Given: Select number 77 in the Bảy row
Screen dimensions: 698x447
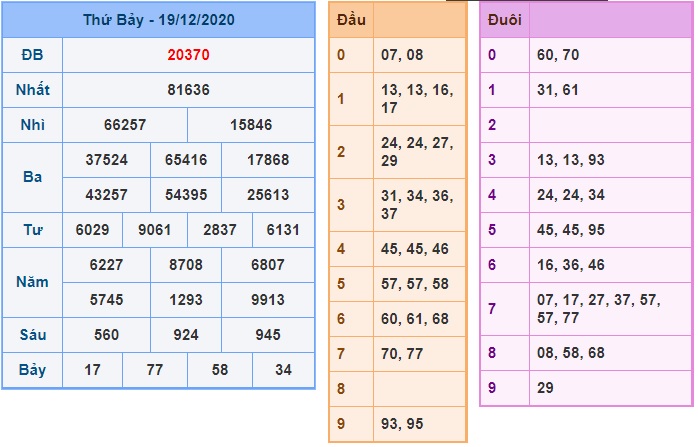Looking at the screenshot, I should point(154,370).
